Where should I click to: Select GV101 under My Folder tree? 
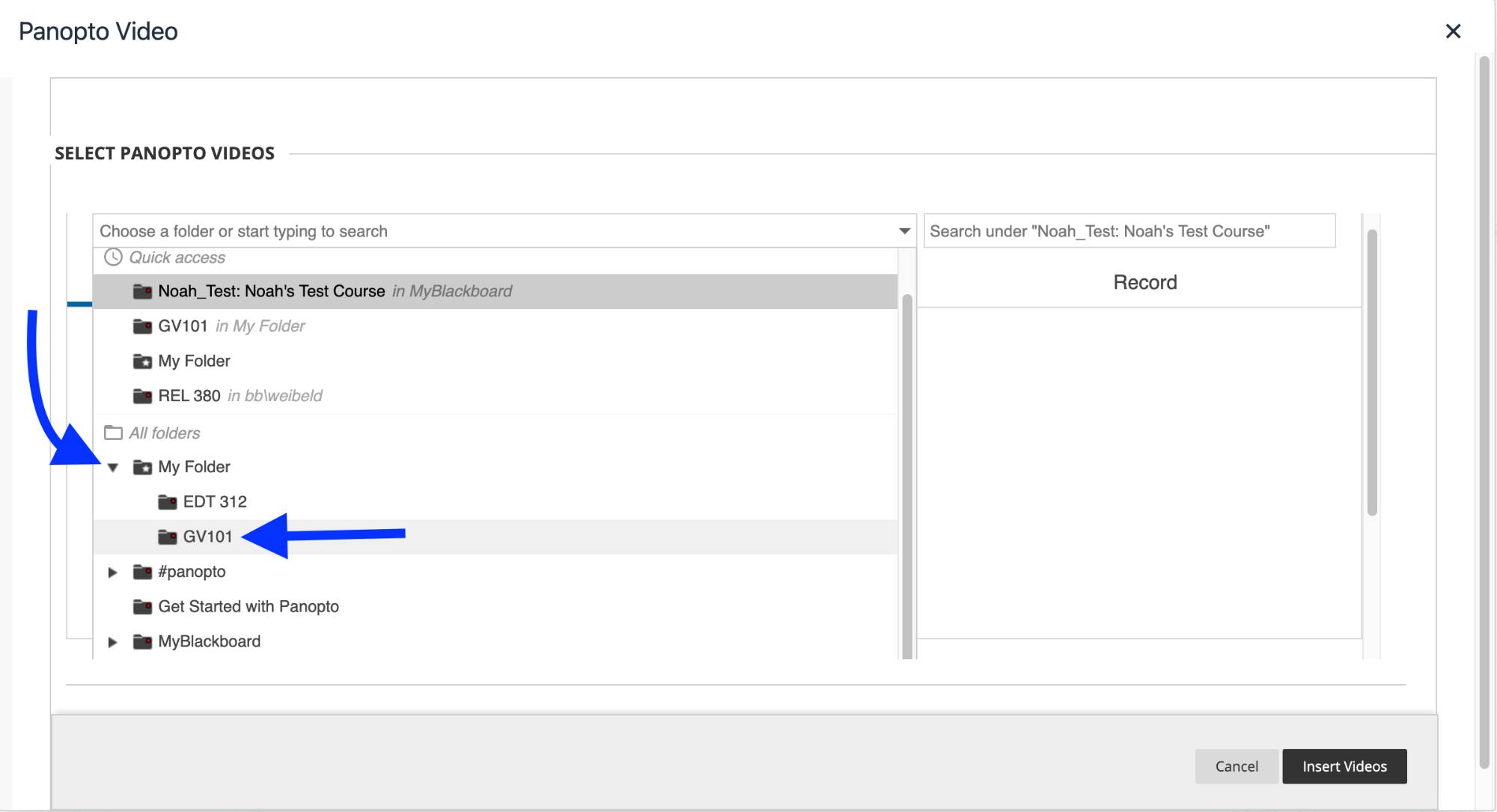(207, 537)
